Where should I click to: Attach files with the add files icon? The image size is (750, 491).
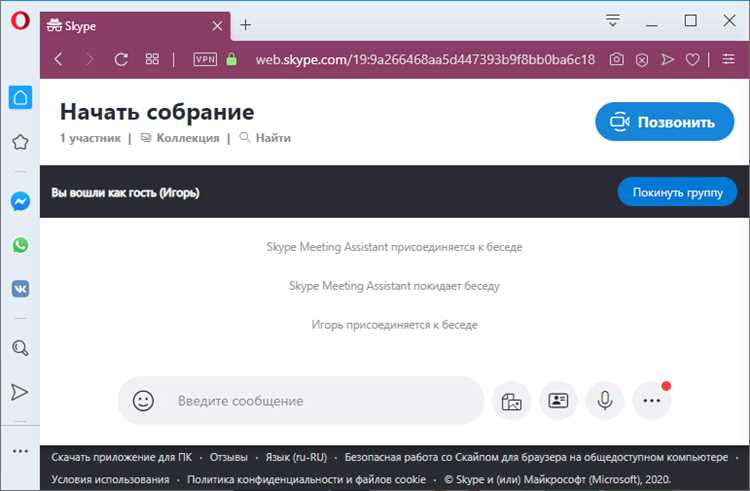tap(511, 401)
